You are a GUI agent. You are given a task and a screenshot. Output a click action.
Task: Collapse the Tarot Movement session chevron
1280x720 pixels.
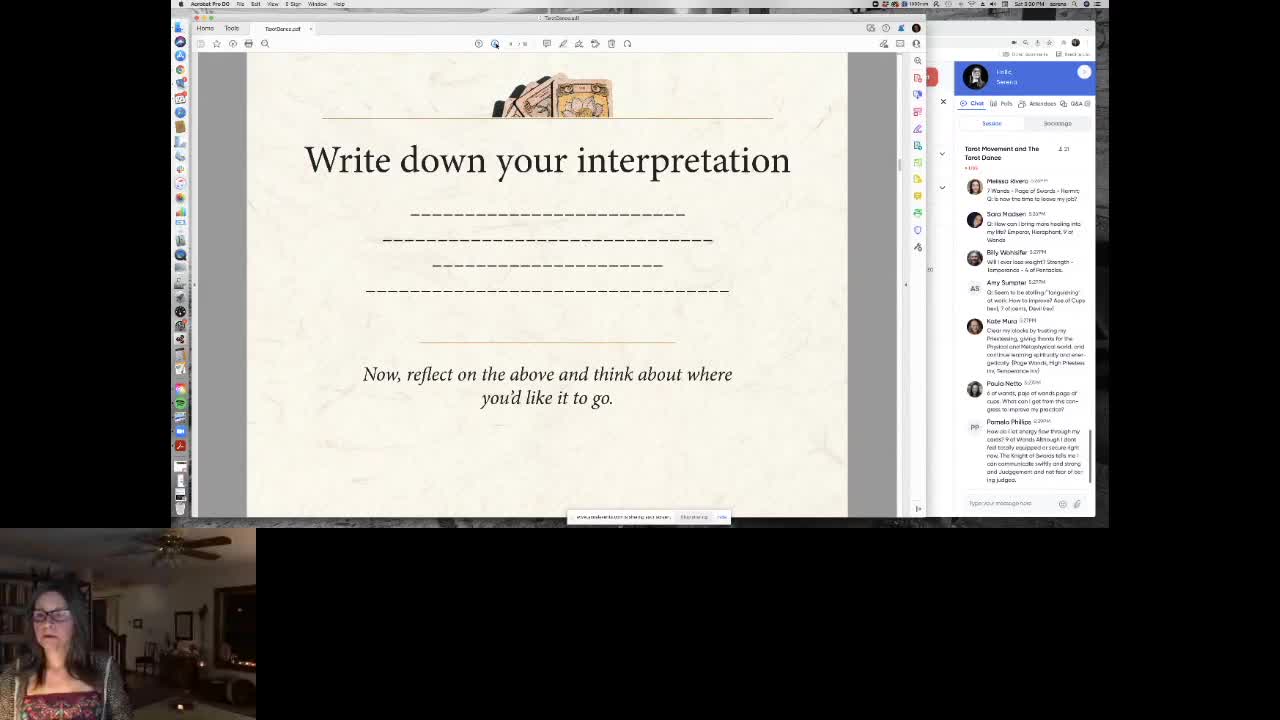941,154
